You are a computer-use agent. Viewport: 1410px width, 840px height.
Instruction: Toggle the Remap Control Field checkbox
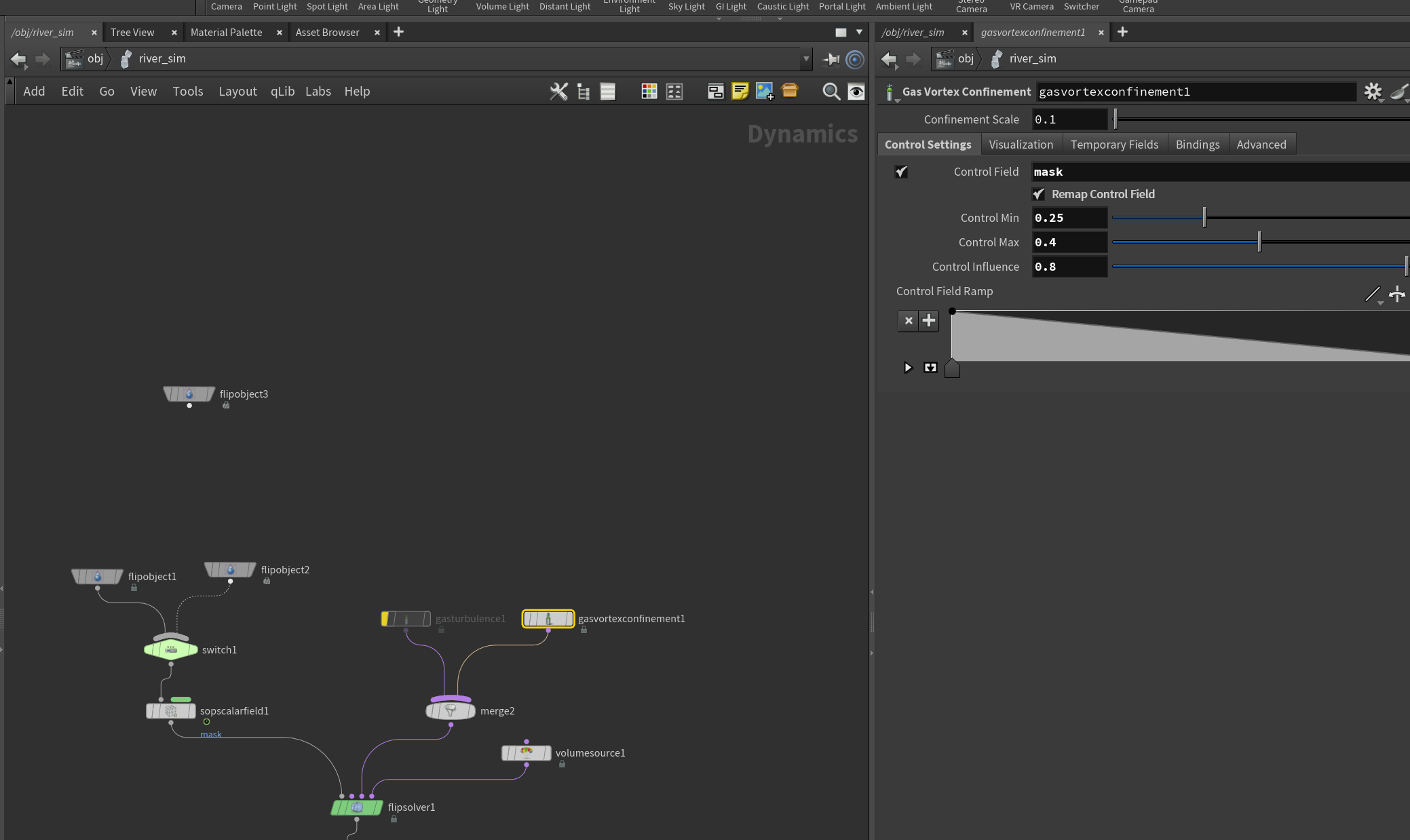(x=1039, y=194)
